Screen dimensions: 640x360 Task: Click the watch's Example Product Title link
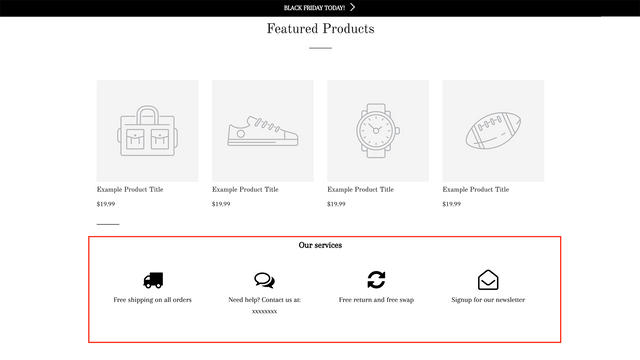(x=360, y=189)
